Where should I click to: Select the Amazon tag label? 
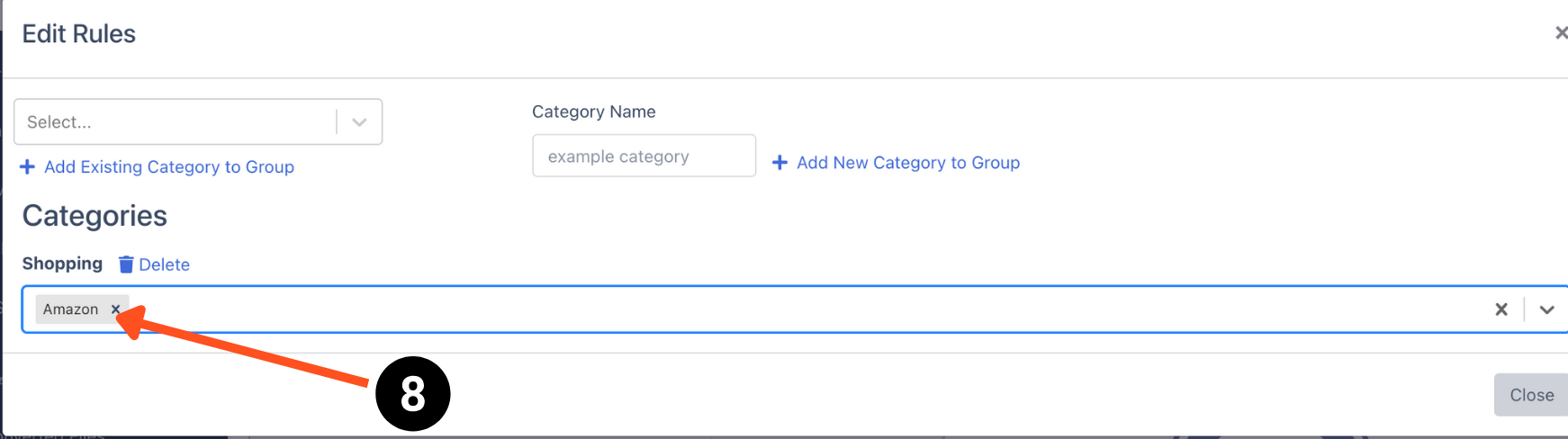click(70, 309)
